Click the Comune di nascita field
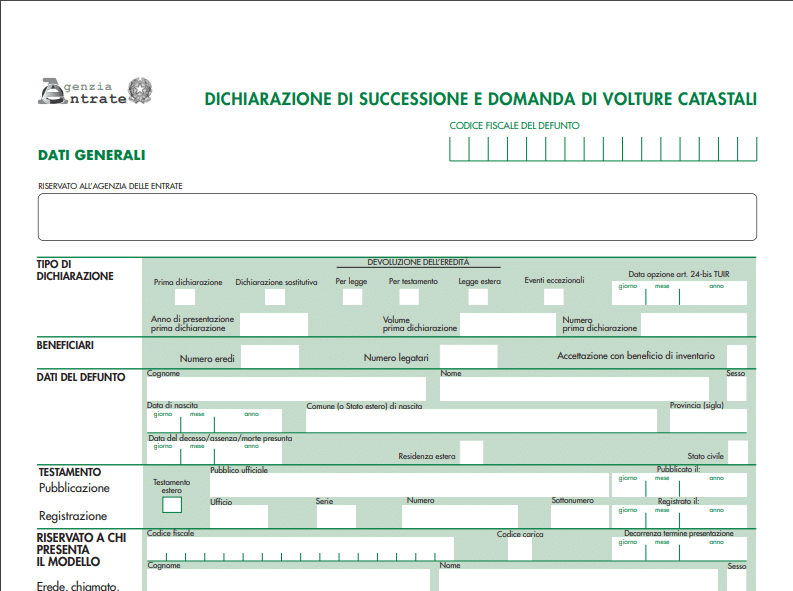The image size is (793, 591). click(x=481, y=421)
